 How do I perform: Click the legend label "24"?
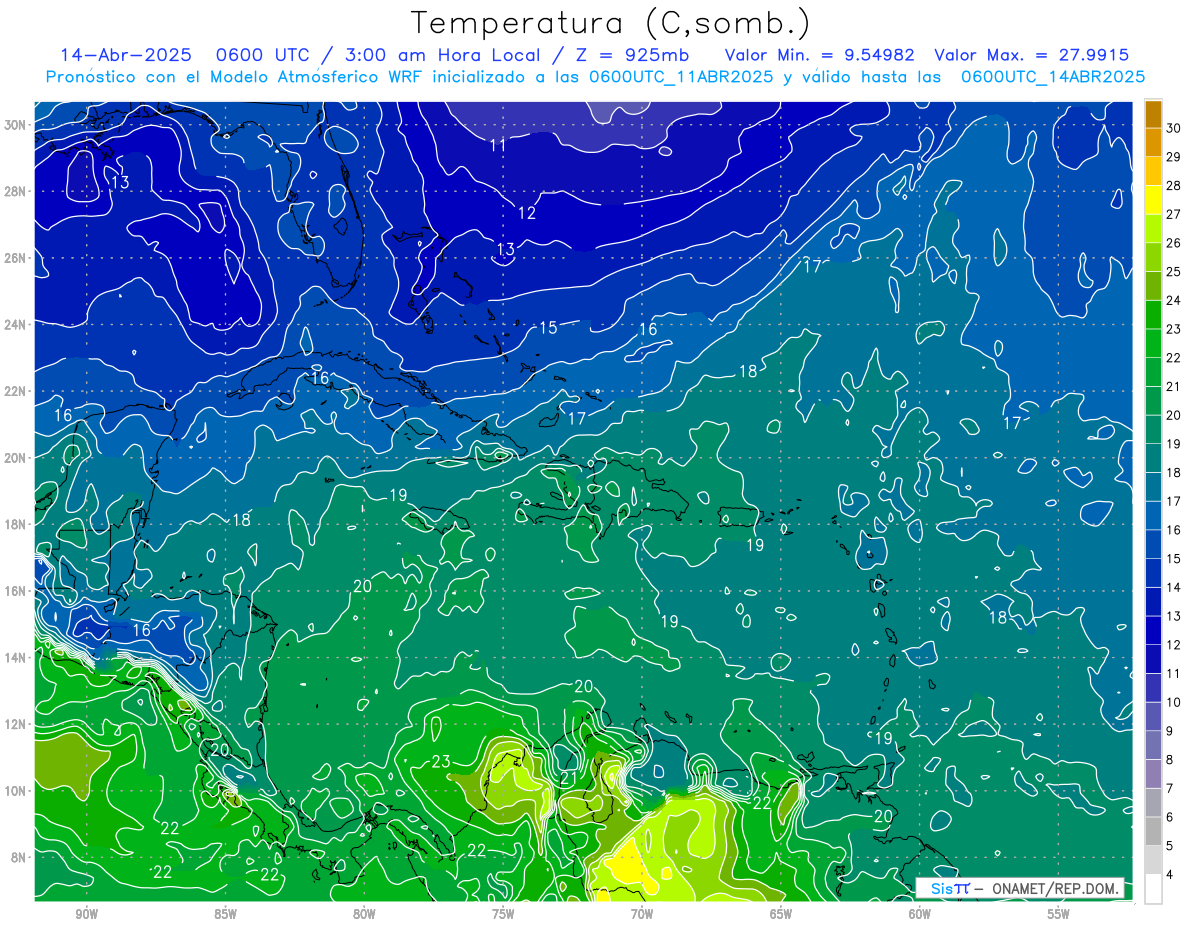tap(1174, 300)
